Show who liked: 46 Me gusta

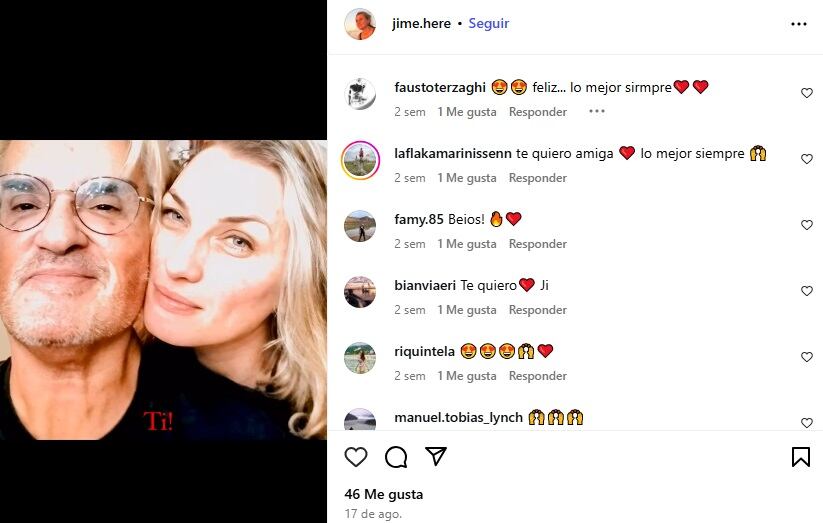coord(383,494)
